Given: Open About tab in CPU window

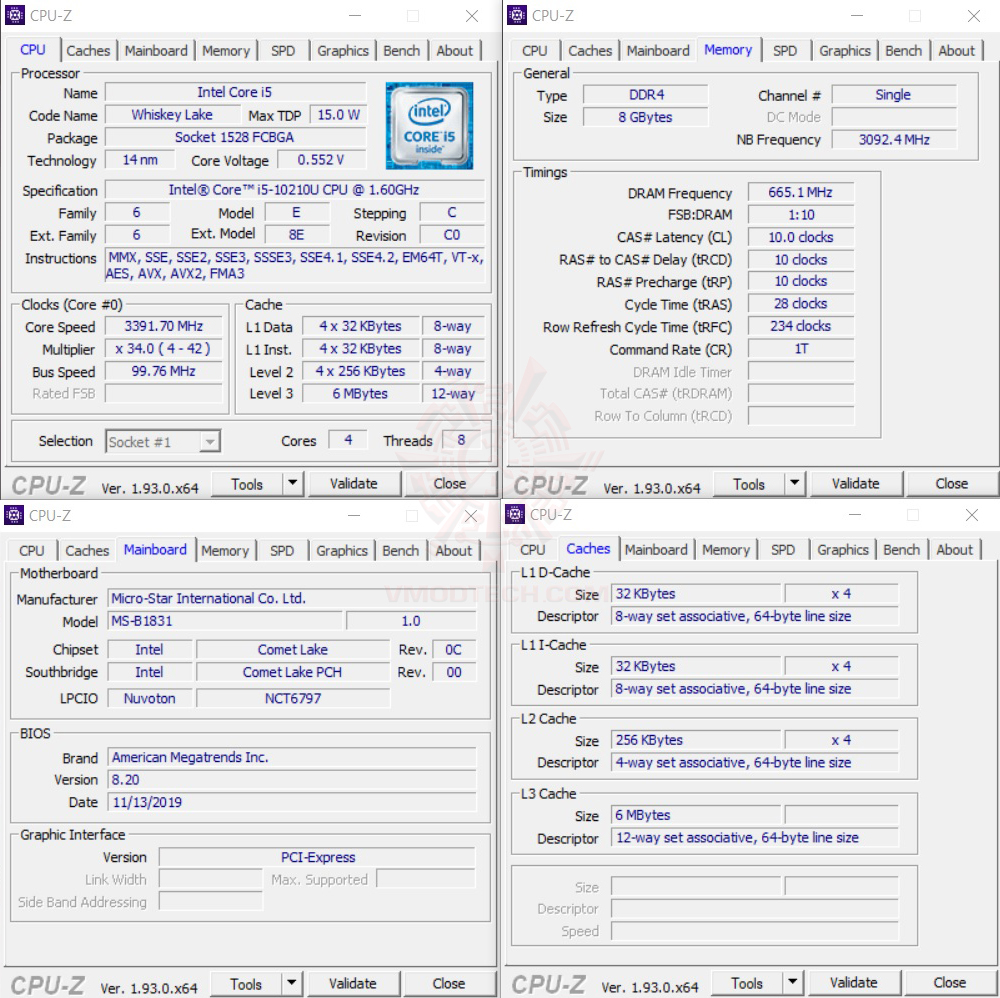Looking at the screenshot, I should coord(455,50).
